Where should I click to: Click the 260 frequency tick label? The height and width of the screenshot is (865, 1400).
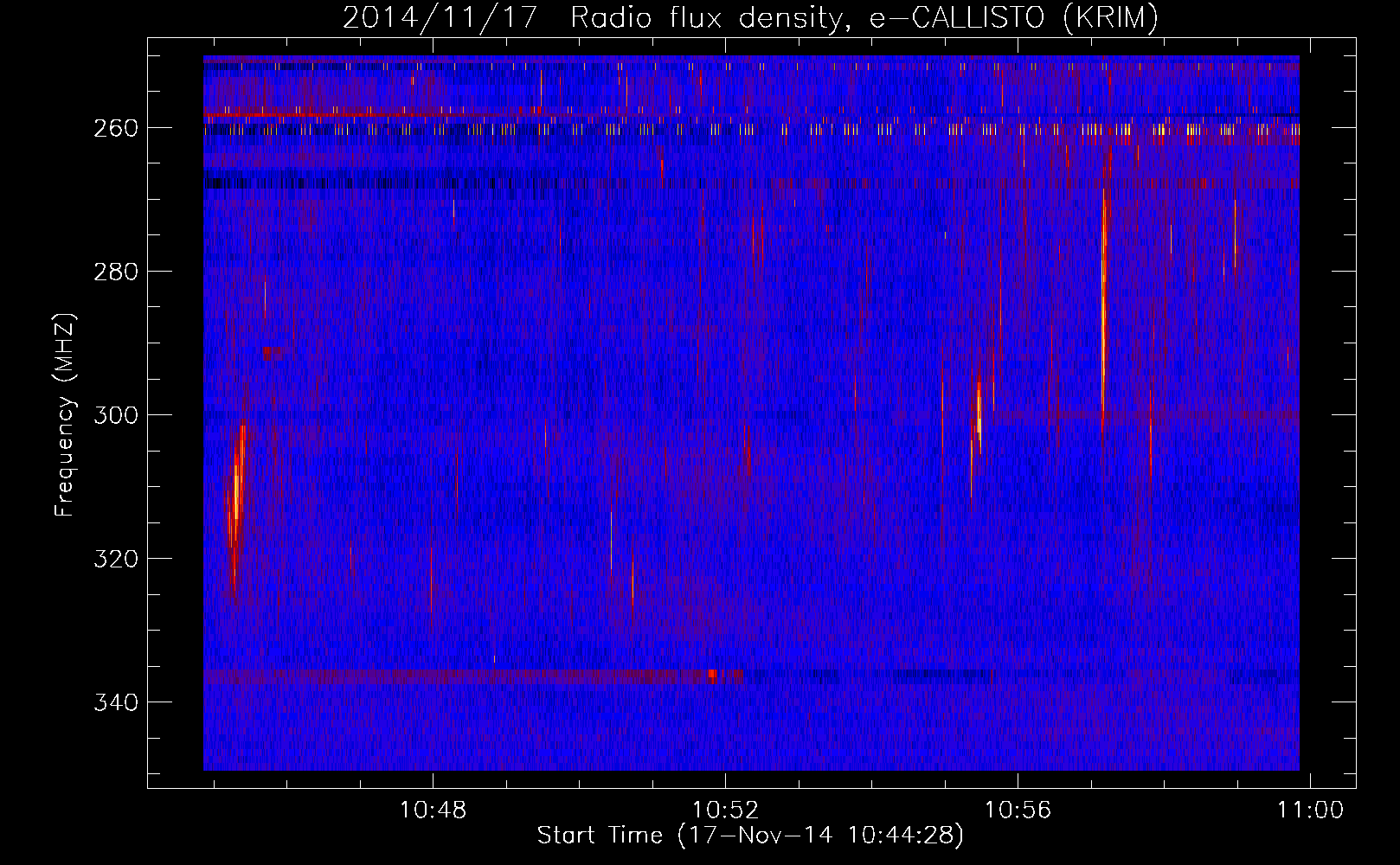(115, 127)
